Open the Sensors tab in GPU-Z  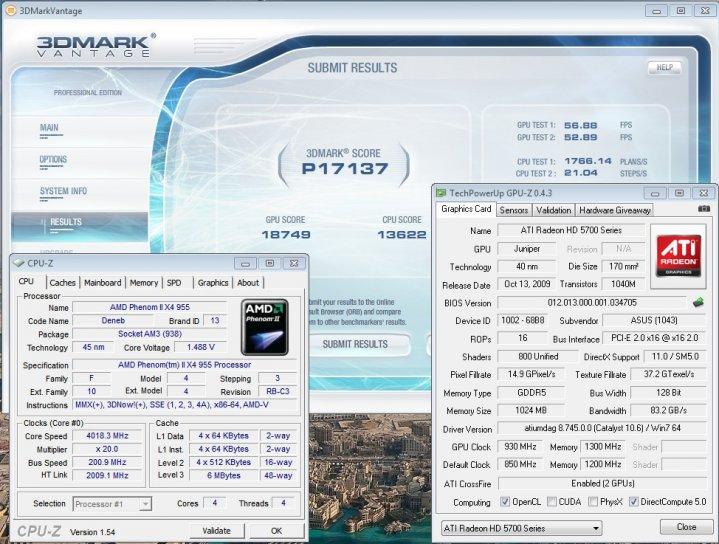pyautogui.click(x=513, y=210)
